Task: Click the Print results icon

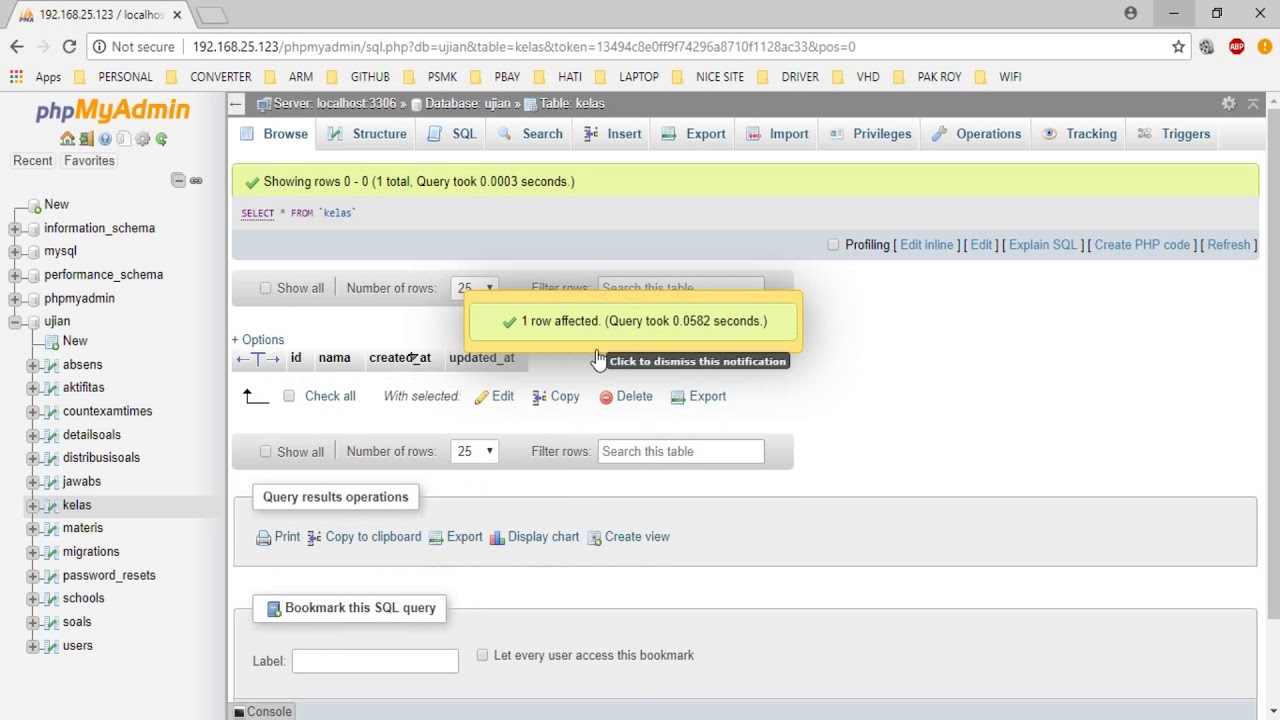Action: [x=264, y=537]
